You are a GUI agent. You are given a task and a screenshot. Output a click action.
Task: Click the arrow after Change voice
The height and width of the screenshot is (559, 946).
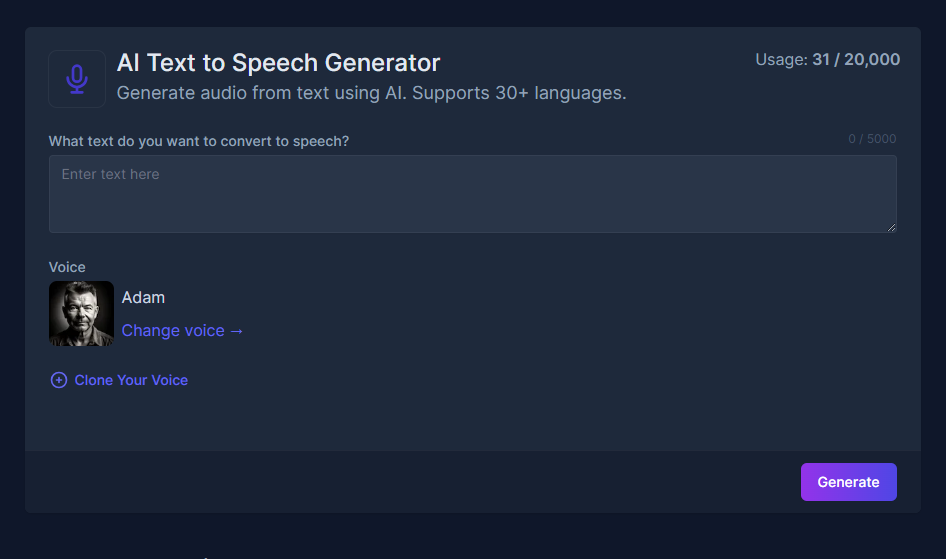(x=237, y=331)
